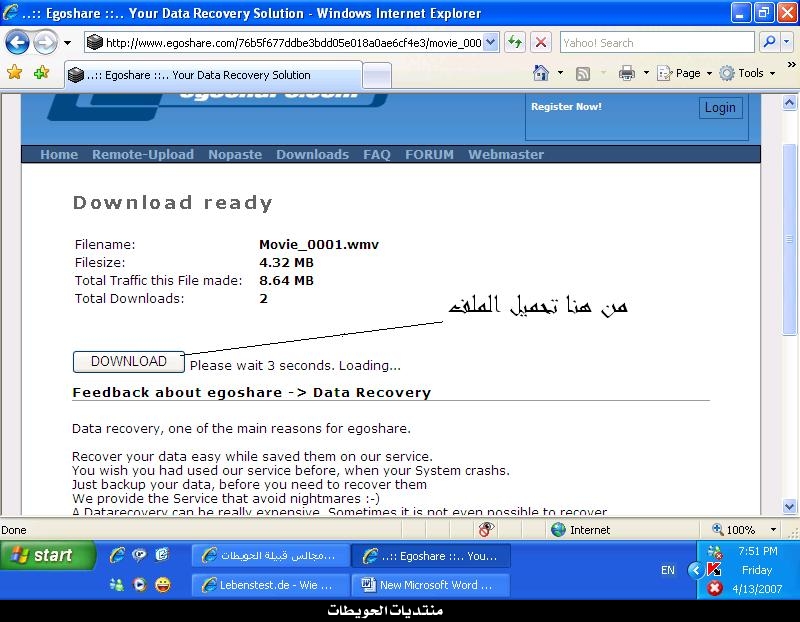Open Remote-Upload in site navigation
The height and width of the screenshot is (622, 800).
point(143,154)
